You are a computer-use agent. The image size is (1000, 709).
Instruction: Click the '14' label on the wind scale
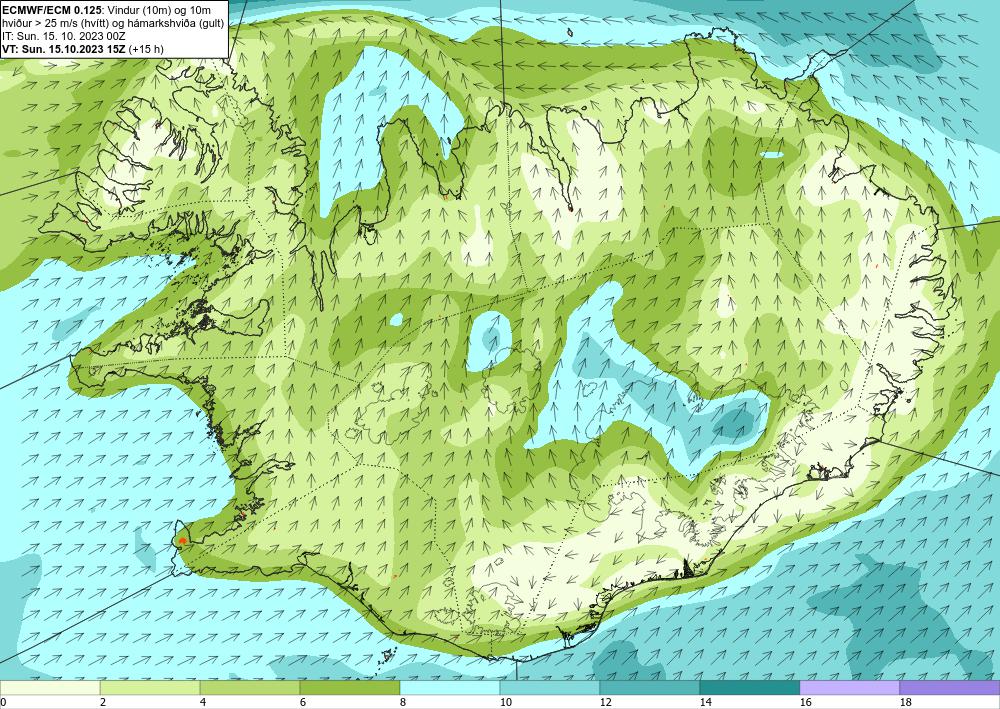point(705,702)
